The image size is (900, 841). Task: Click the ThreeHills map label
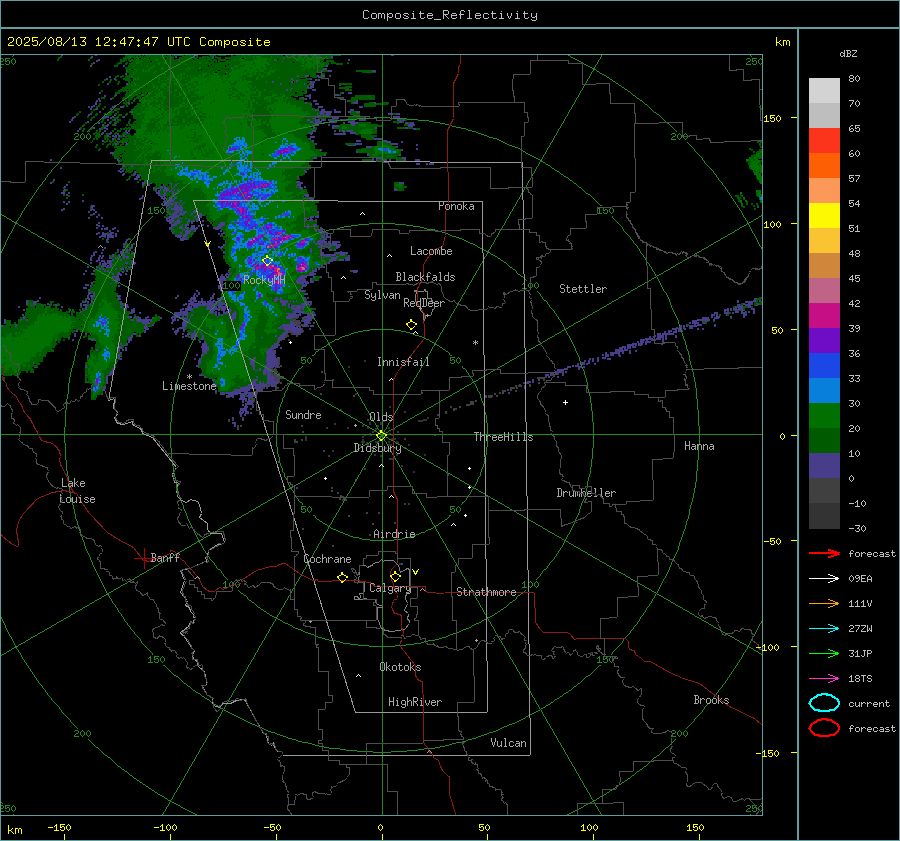pos(503,437)
